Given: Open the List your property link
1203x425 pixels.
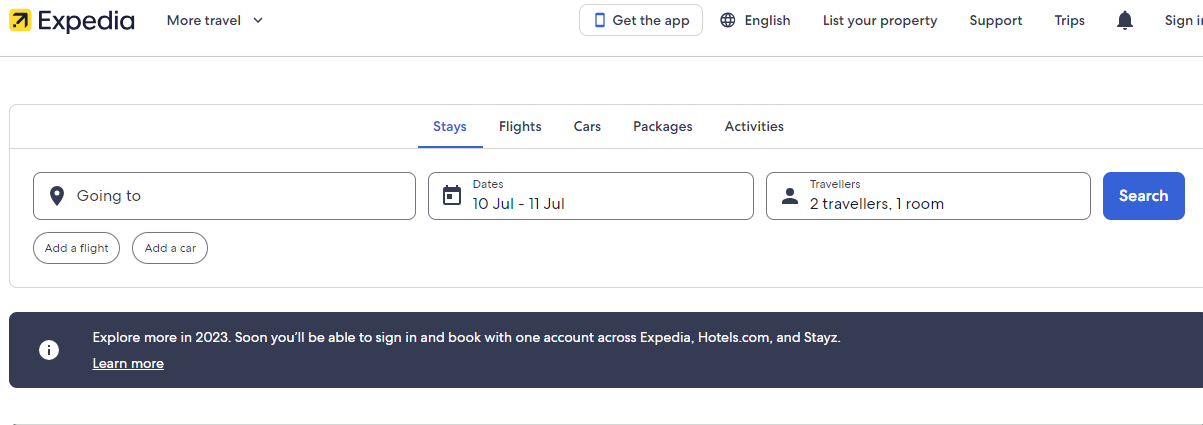Looking at the screenshot, I should (880, 20).
